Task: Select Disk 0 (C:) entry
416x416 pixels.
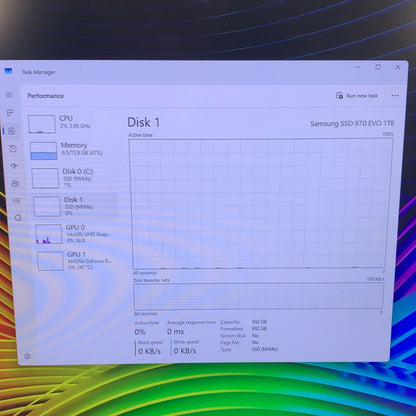Action: [74, 178]
